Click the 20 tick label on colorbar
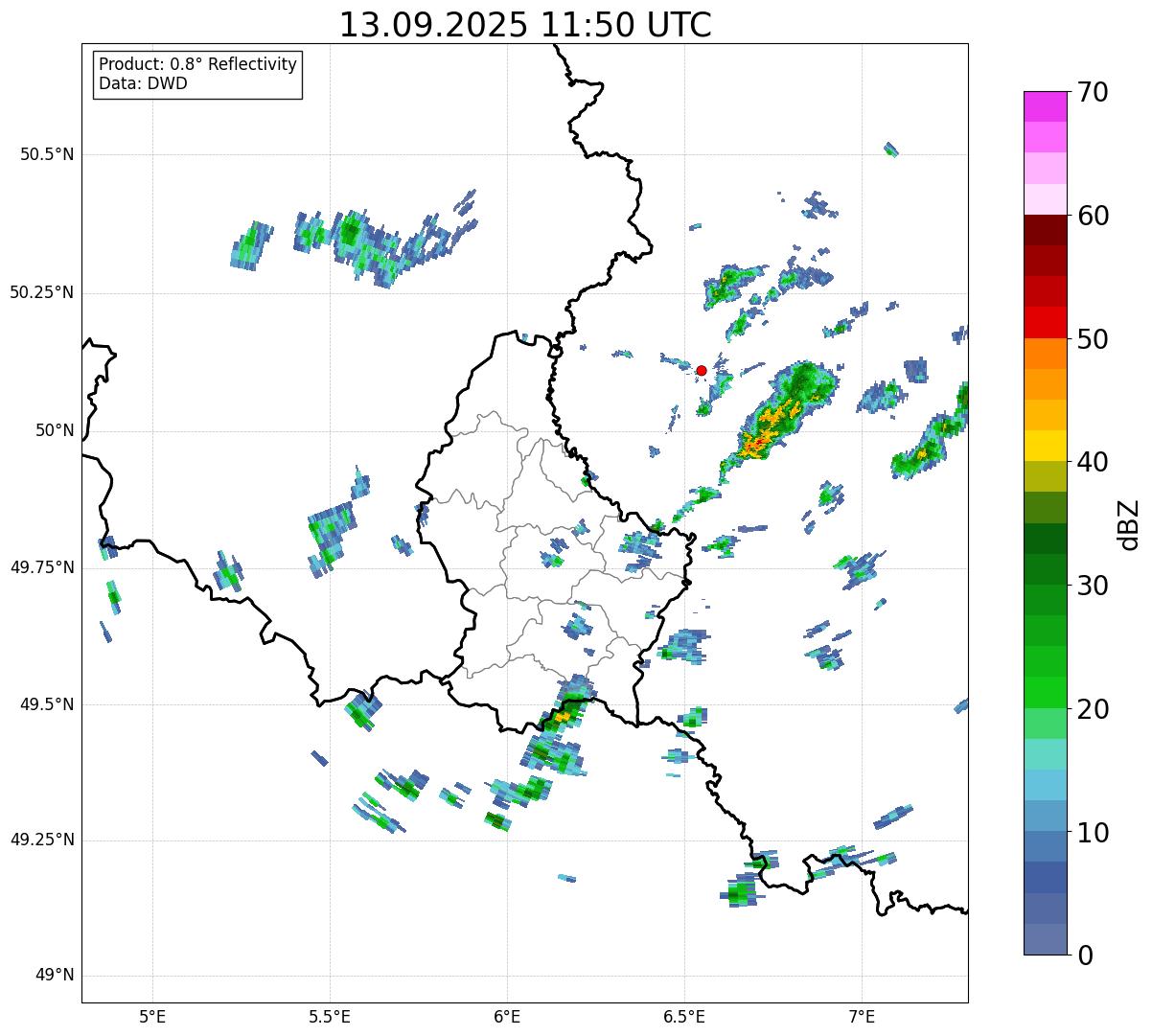Screen dimensions: 1152x1036 pos(1094,709)
